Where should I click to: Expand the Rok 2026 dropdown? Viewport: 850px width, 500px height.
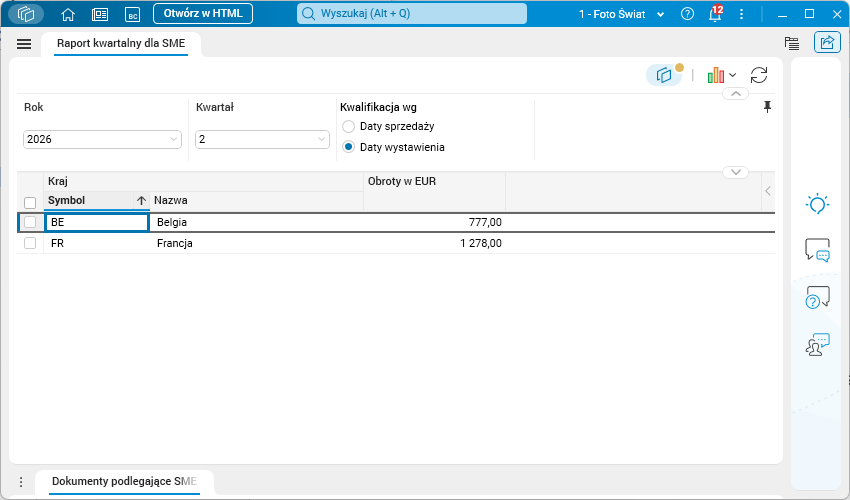pyautogui.click(x=102, y=139)
